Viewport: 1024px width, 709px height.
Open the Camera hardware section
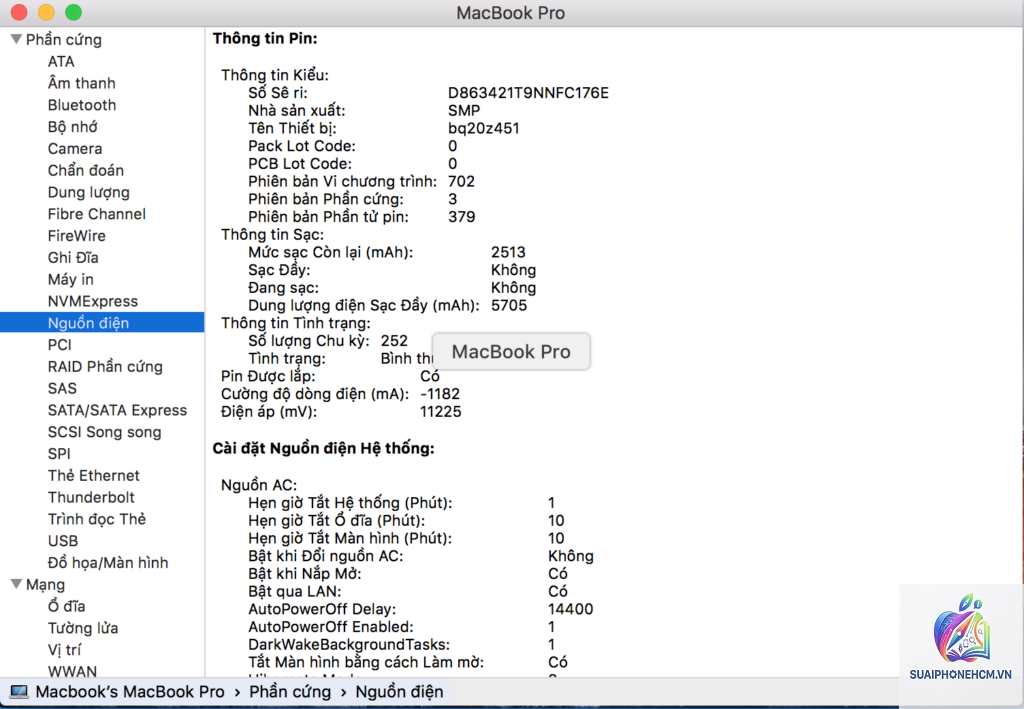click(74, 149)
